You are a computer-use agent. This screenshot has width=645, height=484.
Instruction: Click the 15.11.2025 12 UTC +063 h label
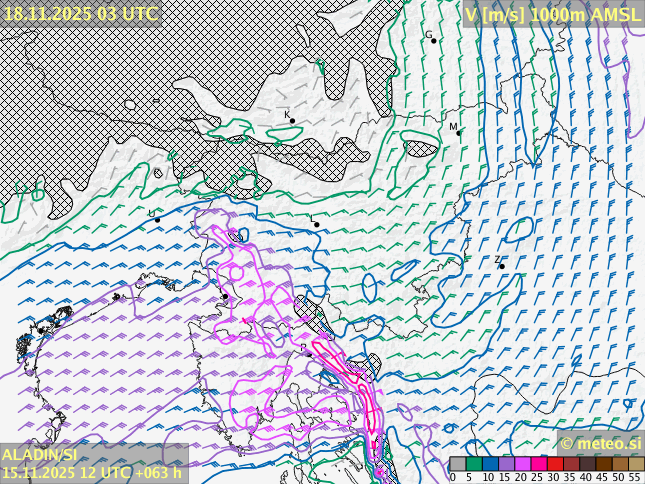coord(92,472)
